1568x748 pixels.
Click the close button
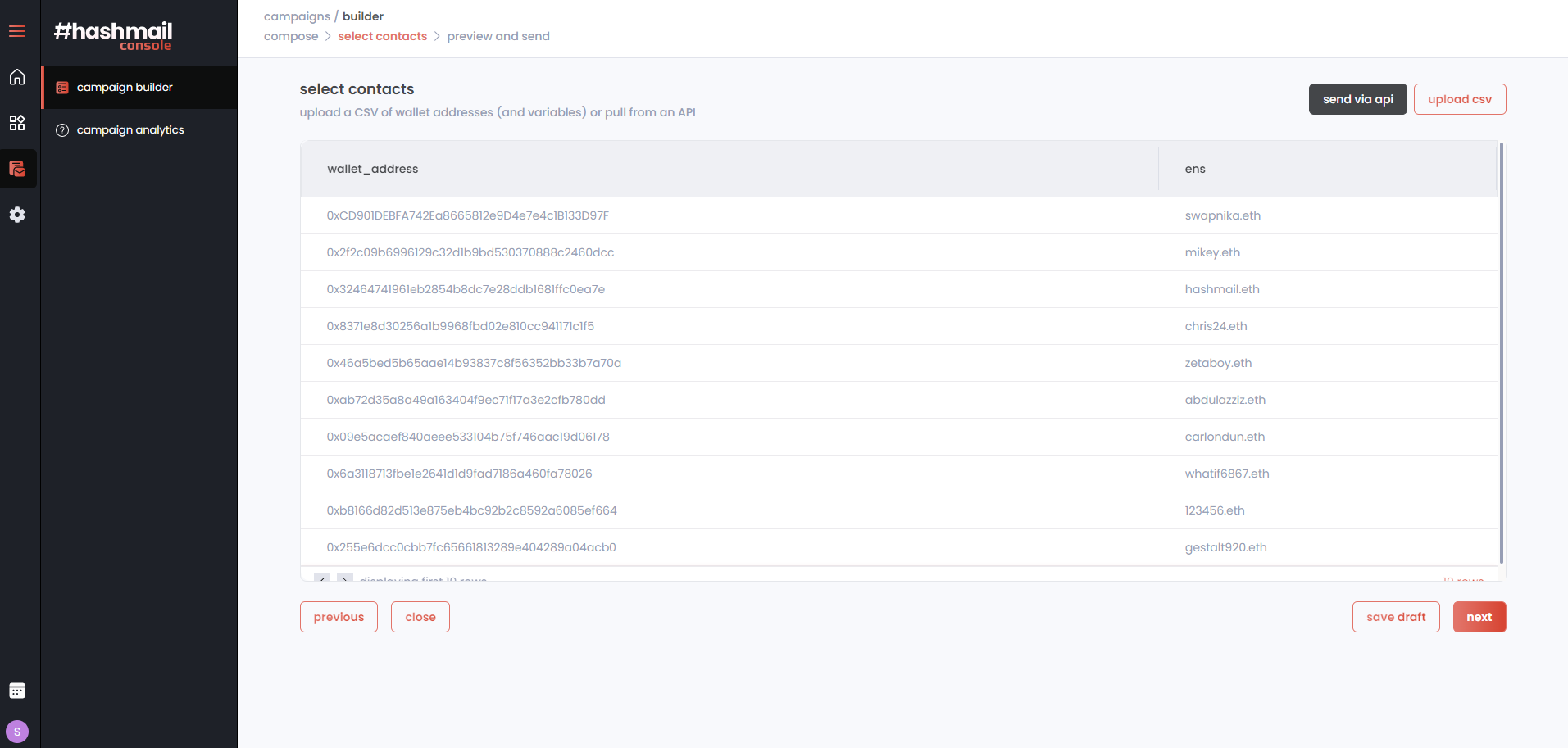pos(420,617)
